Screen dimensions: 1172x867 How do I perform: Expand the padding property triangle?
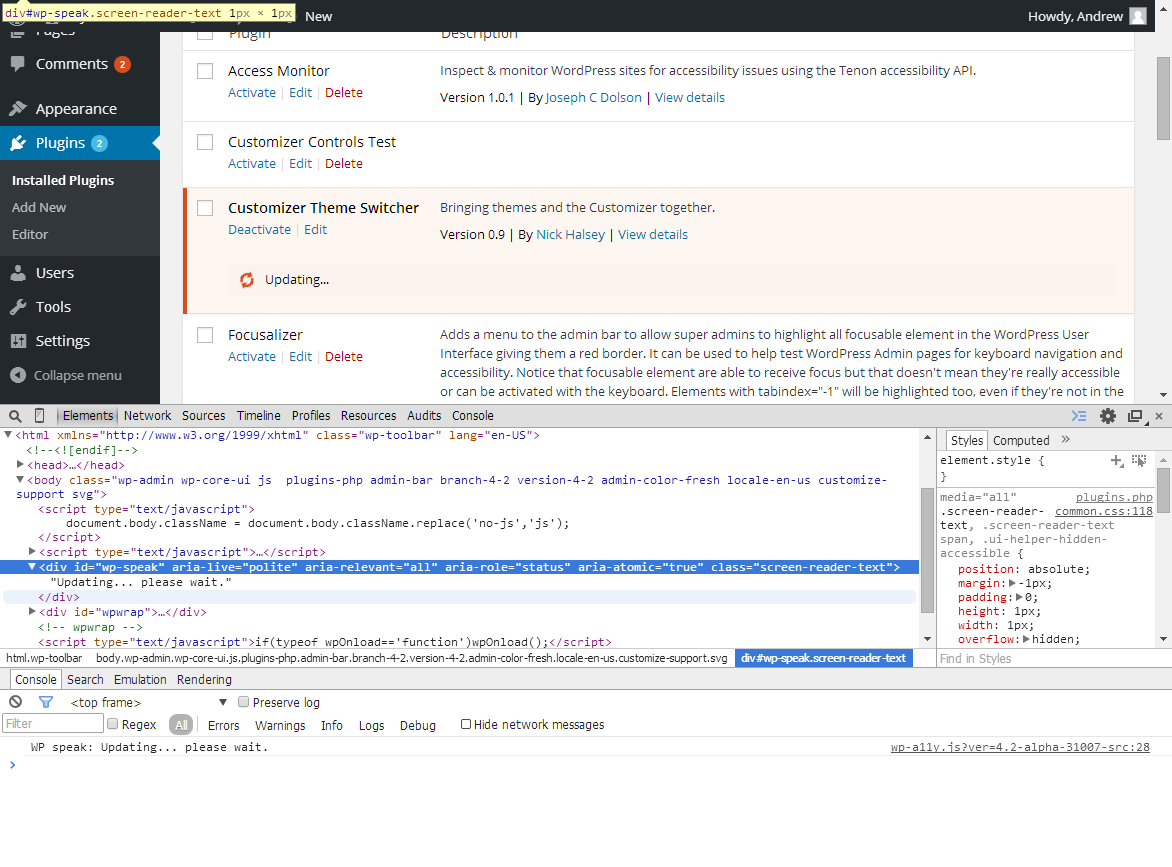[x=1020, y=597]
